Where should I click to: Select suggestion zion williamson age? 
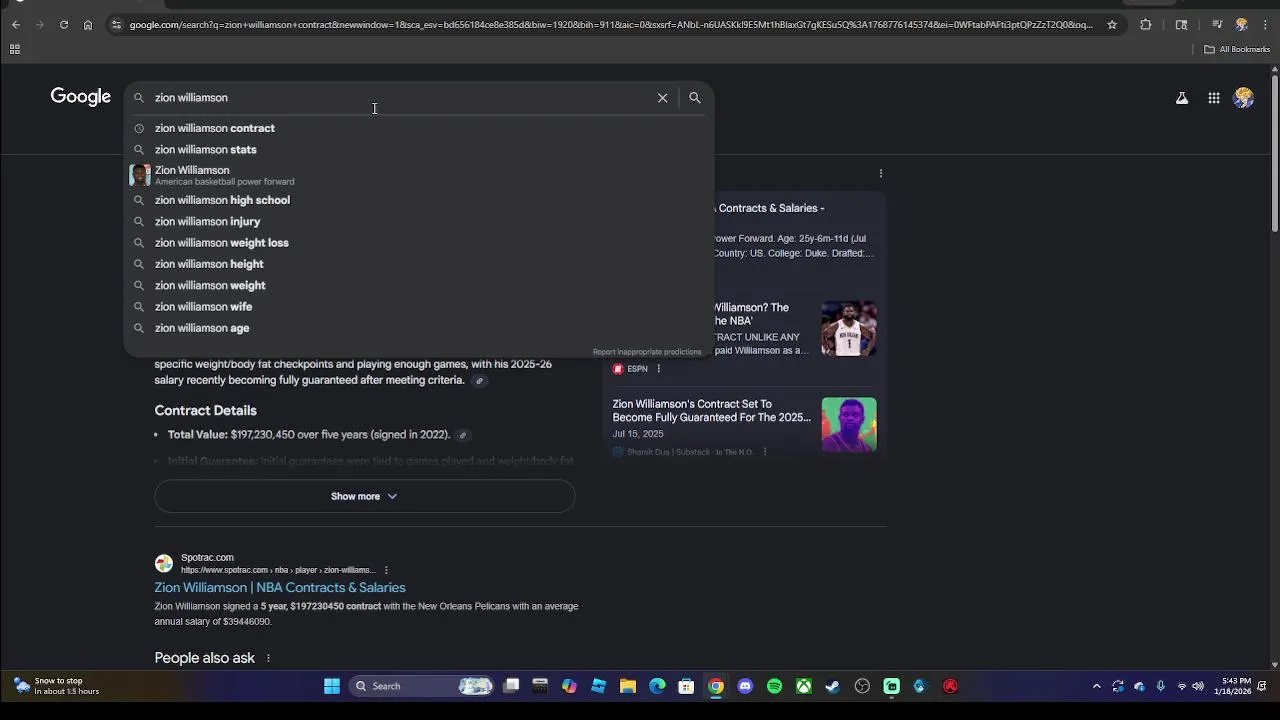click(x=418, y=328)
